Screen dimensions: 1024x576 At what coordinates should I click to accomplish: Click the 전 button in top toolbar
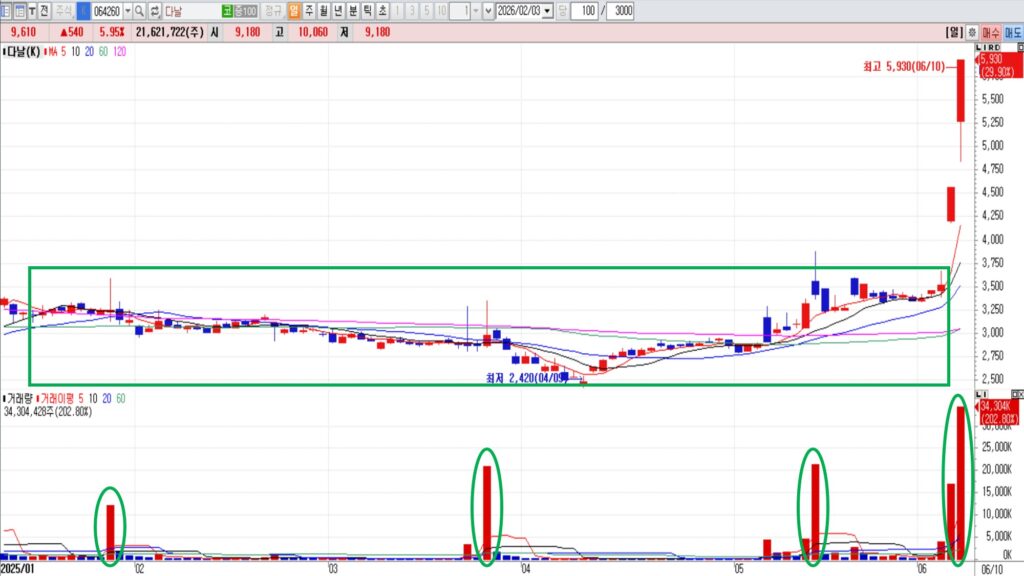click(44, 11)
